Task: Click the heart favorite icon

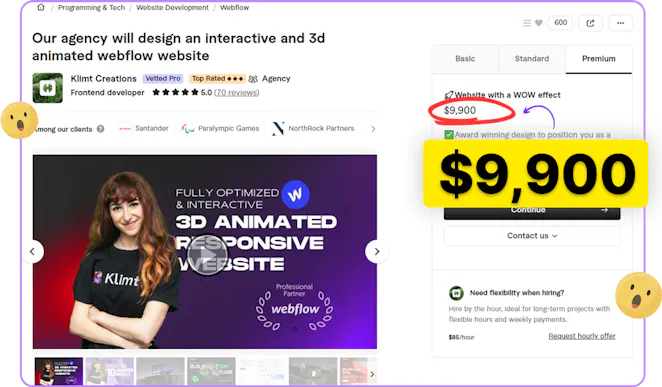Action: [539, 23]
